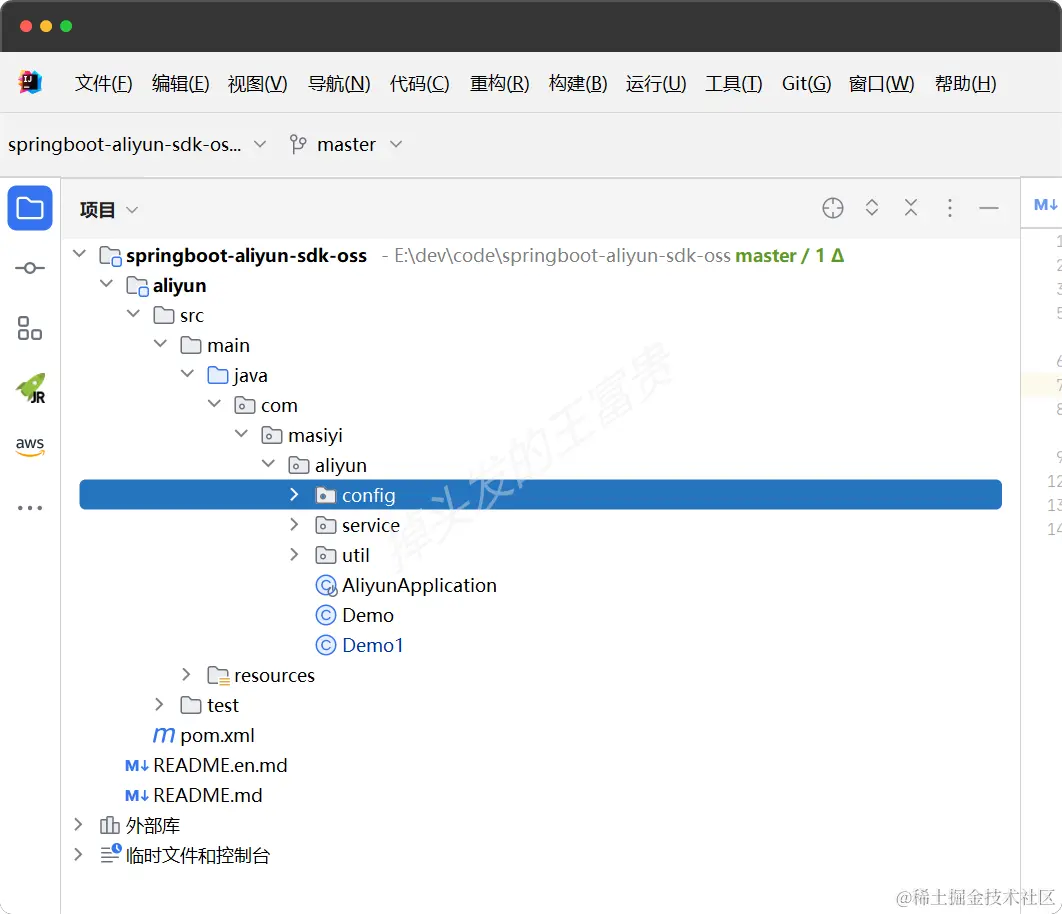Open the 构建(B) menu
Image resolution: width=1062 pixels, height=914 pixels.
(x=578, y=83)
